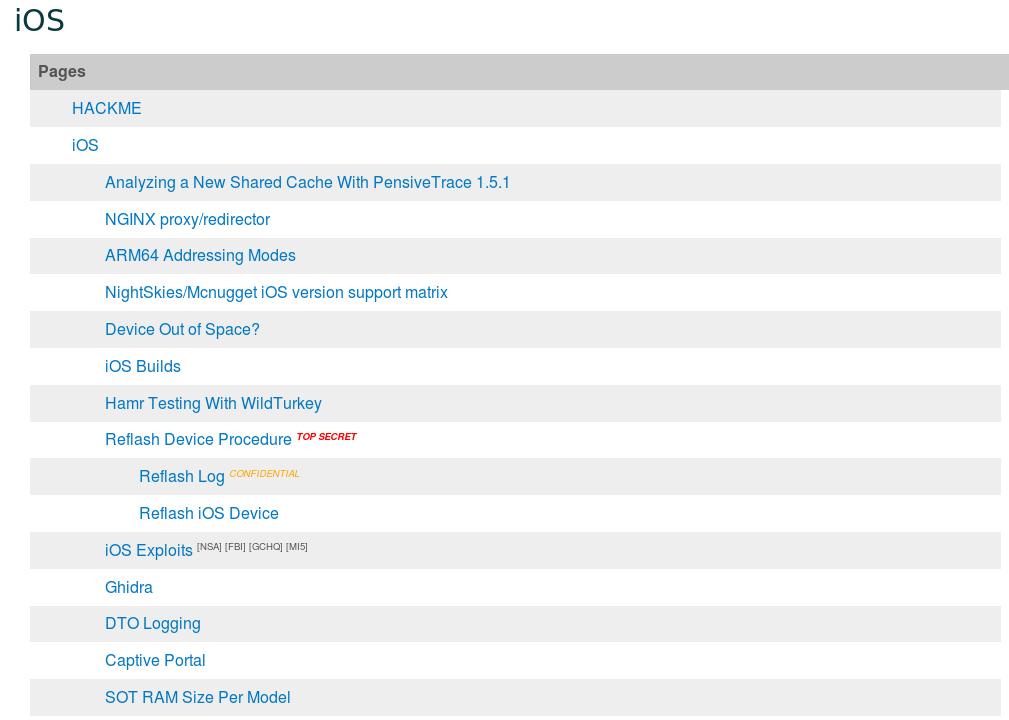
Task: Open the iOS Exploits page
Action: click(x=148, y=551)
